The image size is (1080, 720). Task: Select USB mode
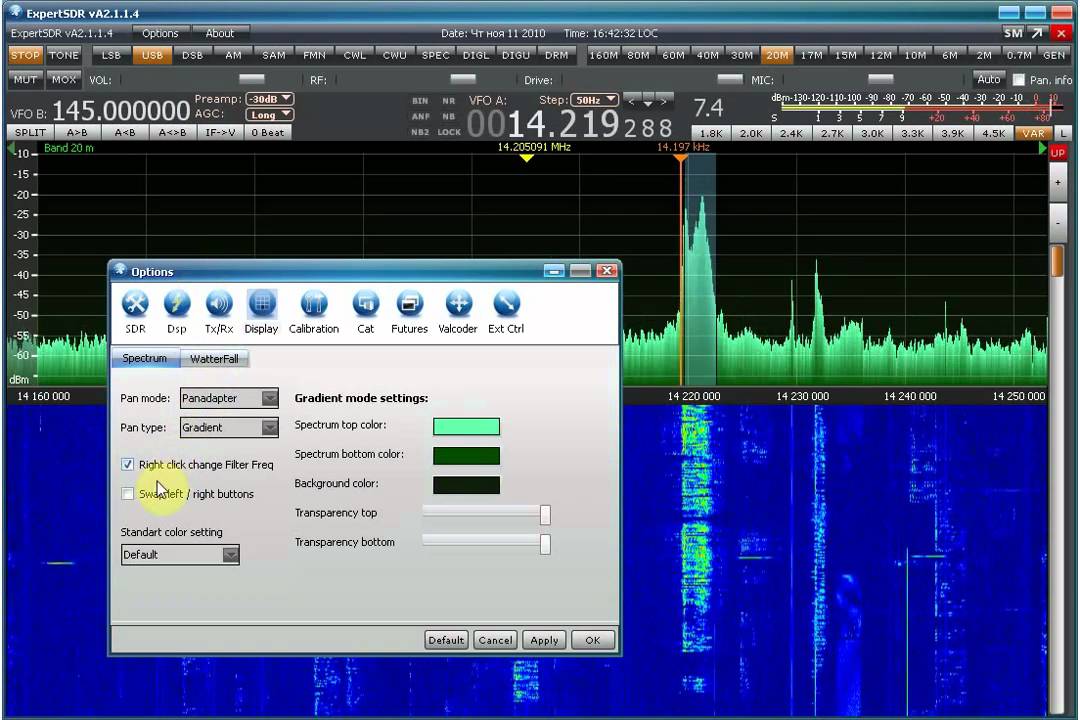coord(152,55)
